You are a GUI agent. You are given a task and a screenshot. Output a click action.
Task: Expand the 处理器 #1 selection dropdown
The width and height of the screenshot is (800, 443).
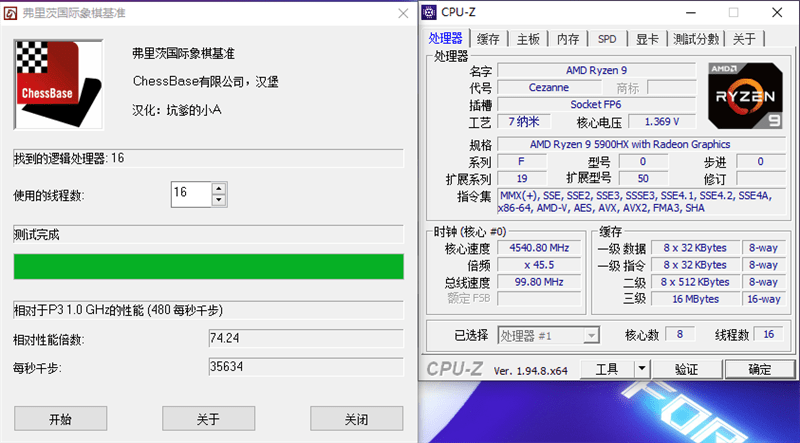point(591,336)
